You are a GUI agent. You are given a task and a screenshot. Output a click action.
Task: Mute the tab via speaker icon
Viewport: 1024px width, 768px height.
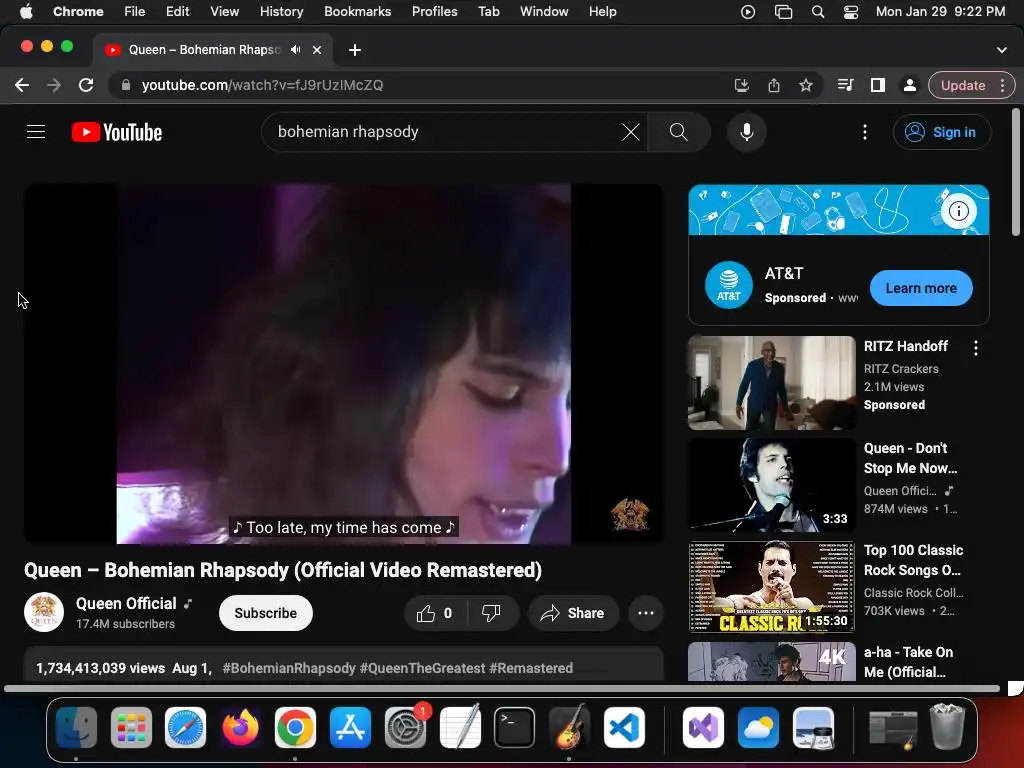[296, 50]
